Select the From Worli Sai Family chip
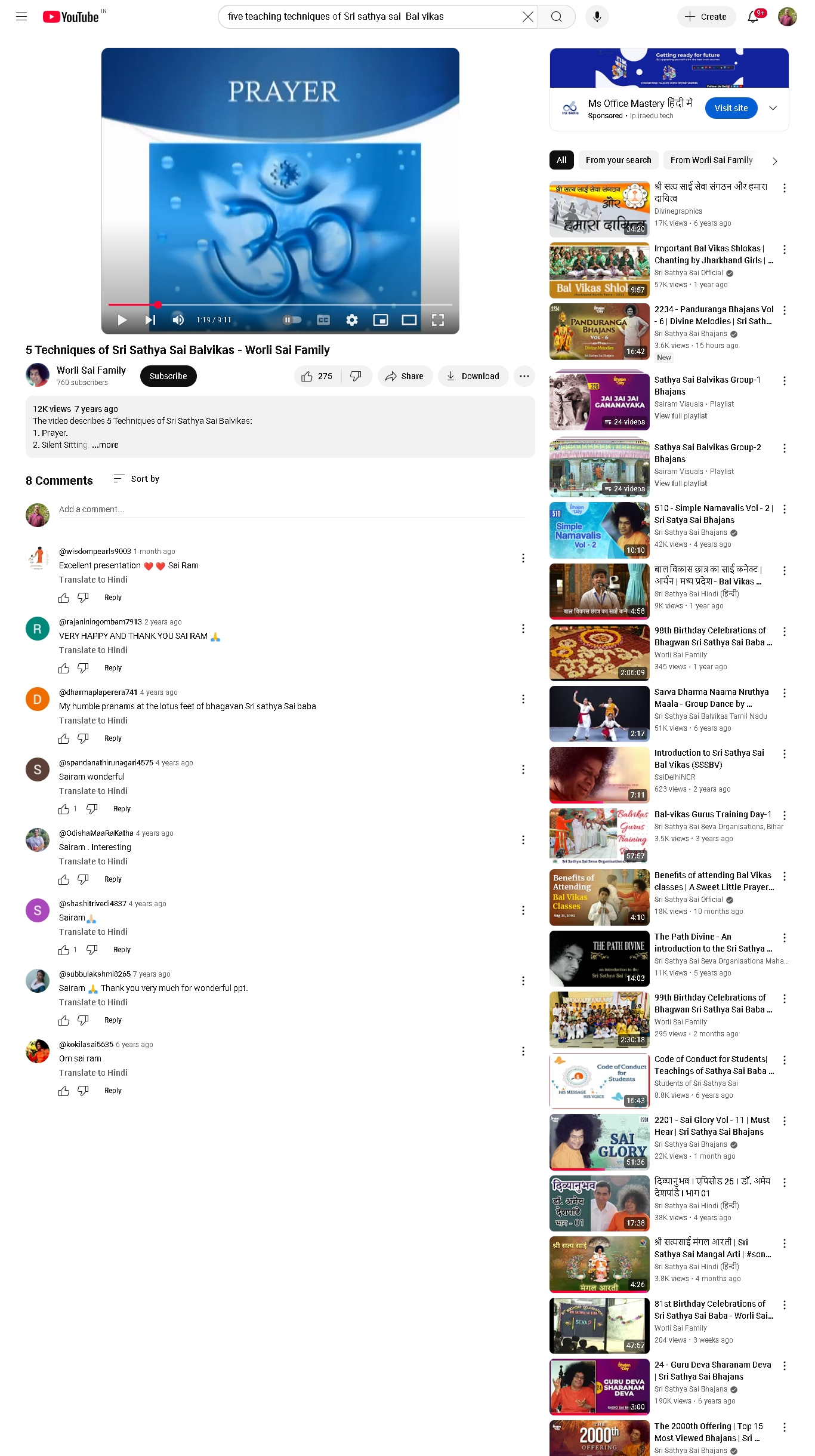This screenshot has height=1456, width=815. coord(711,160)
